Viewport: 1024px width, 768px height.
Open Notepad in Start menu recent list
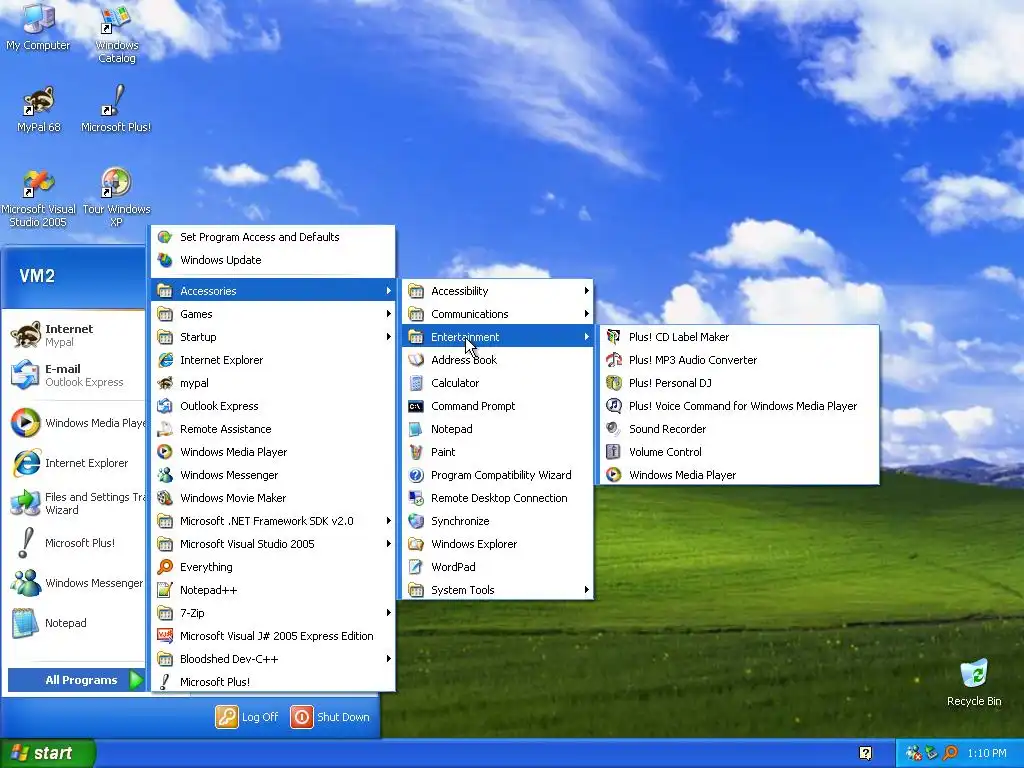click(x=74, y=623)
